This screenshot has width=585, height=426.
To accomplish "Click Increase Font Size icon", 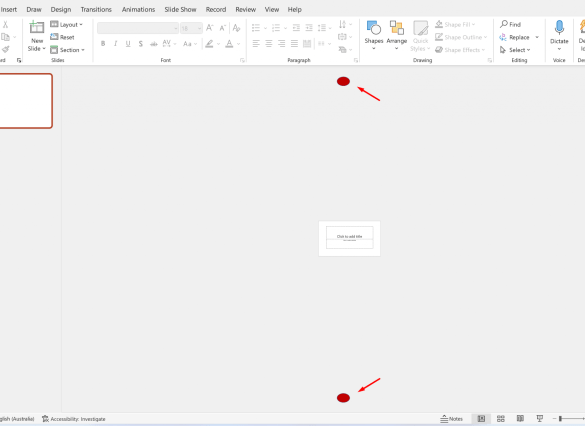I will click(x=210, y=28).
